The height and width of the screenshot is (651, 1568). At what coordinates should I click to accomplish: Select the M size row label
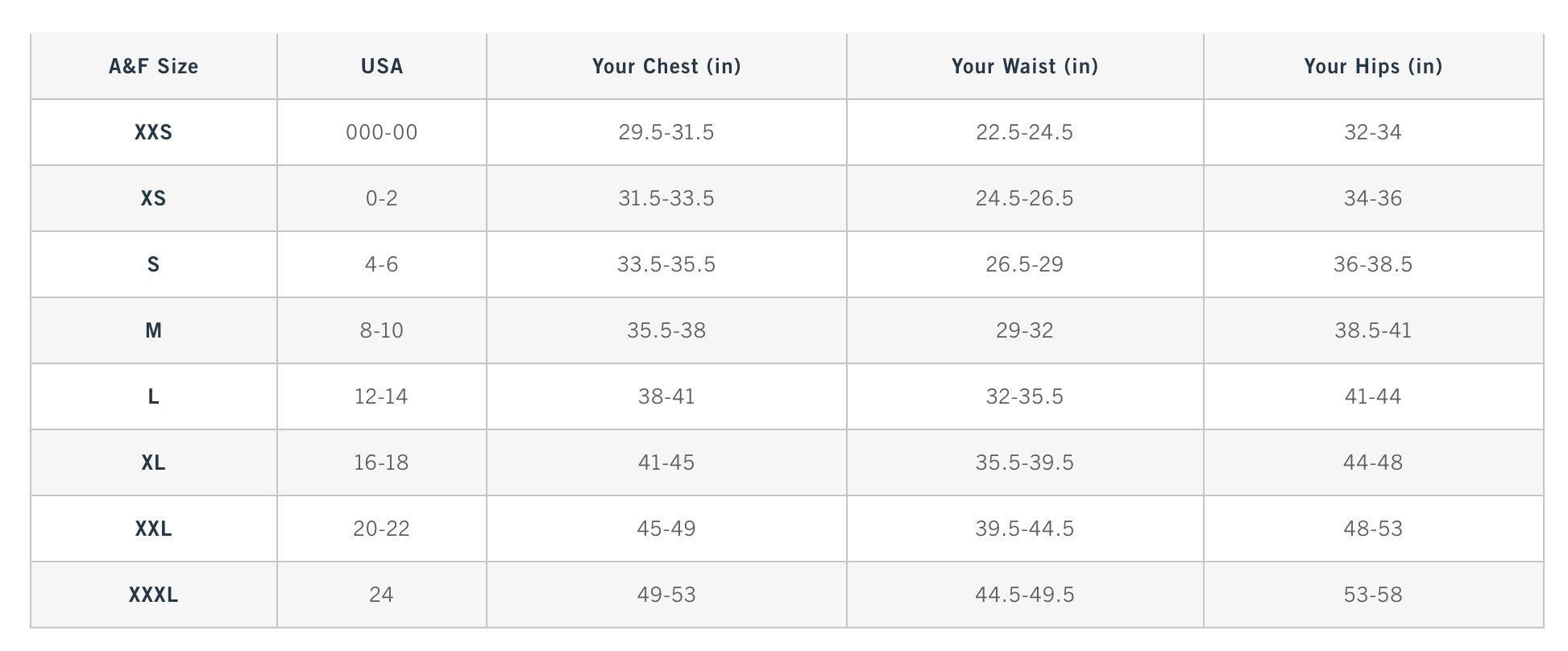pyautogui.click(x=153, y=330)
